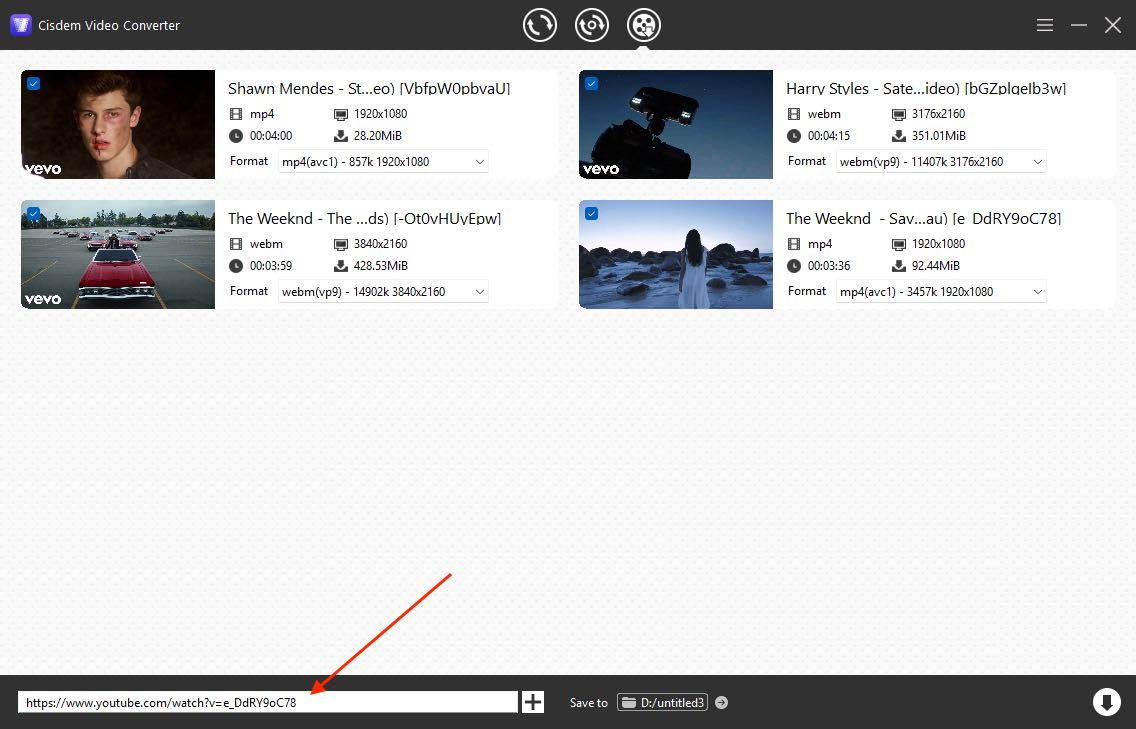
Task: Click the download-size icon beside 351.01MiB
Action: click(898, 136)
